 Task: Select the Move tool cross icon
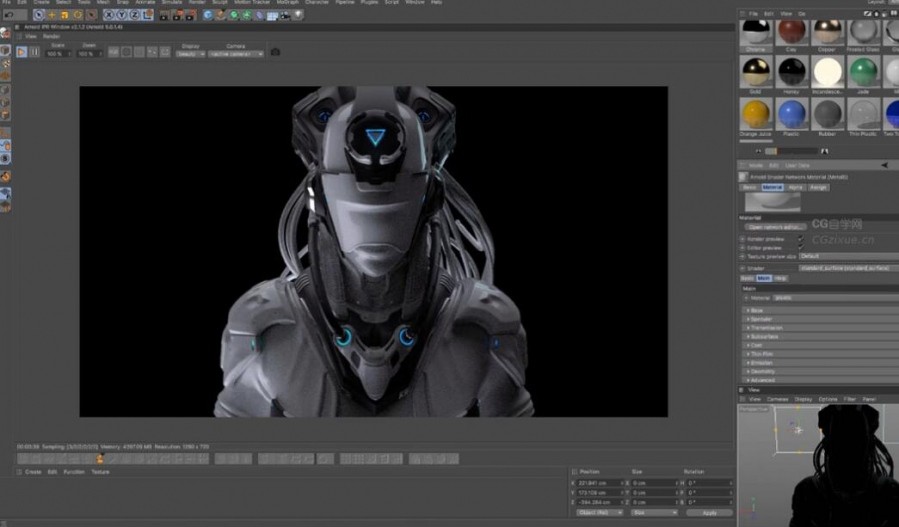click(x=52, y=15)
